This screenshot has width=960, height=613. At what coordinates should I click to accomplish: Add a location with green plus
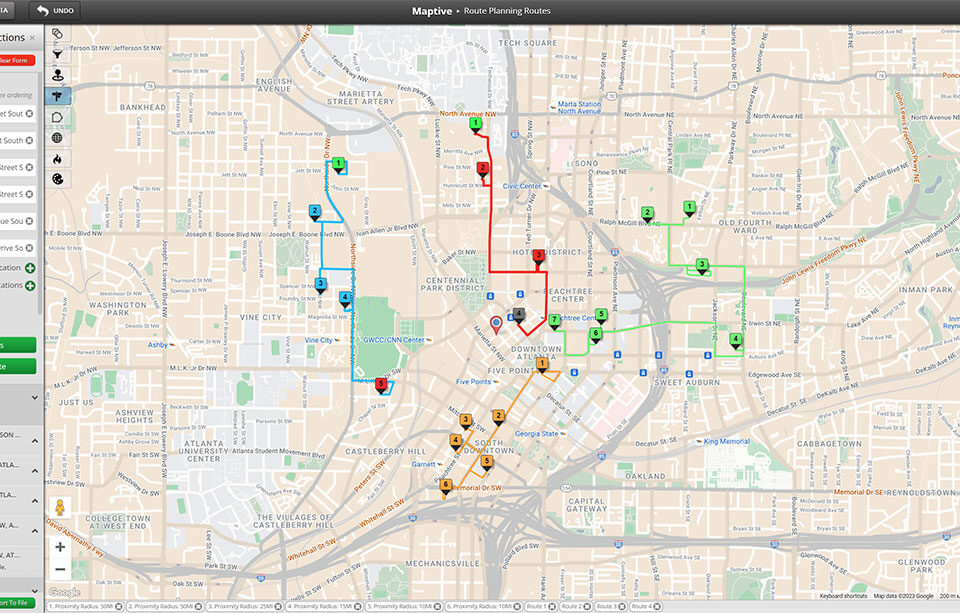click(x=30, y=268)
